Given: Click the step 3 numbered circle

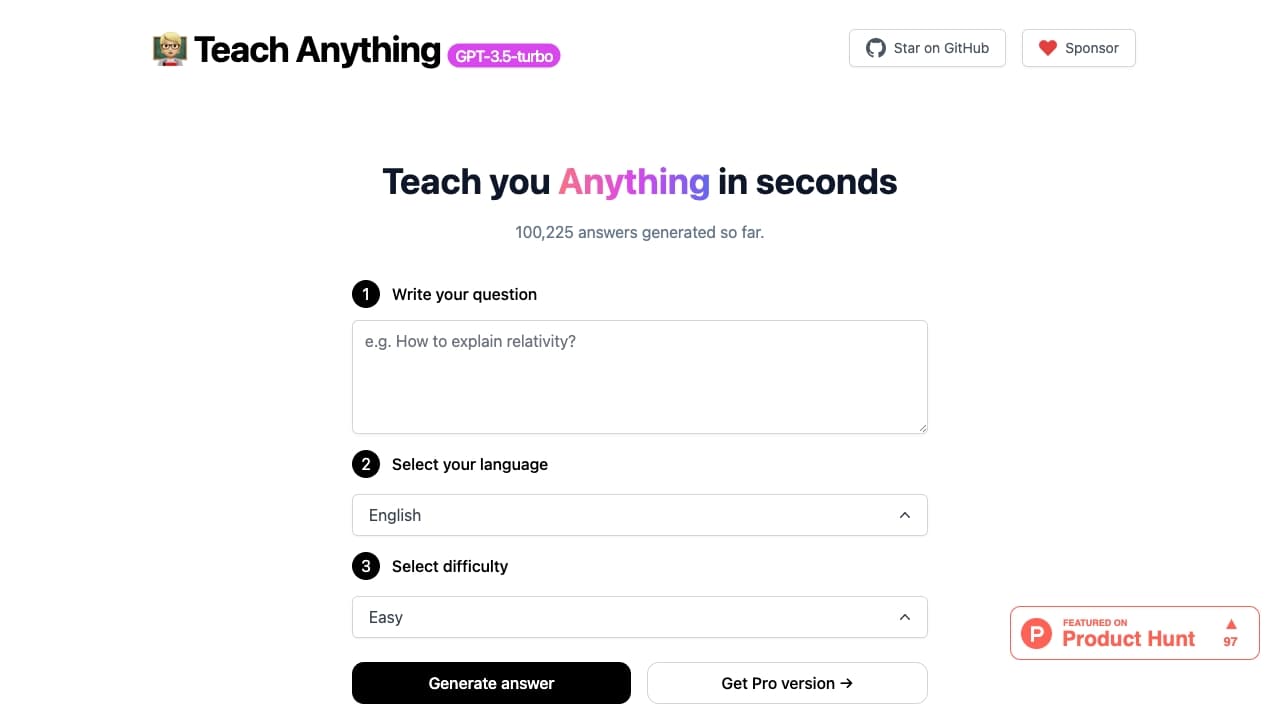Looking at the screenshot, I should point(365,566).
